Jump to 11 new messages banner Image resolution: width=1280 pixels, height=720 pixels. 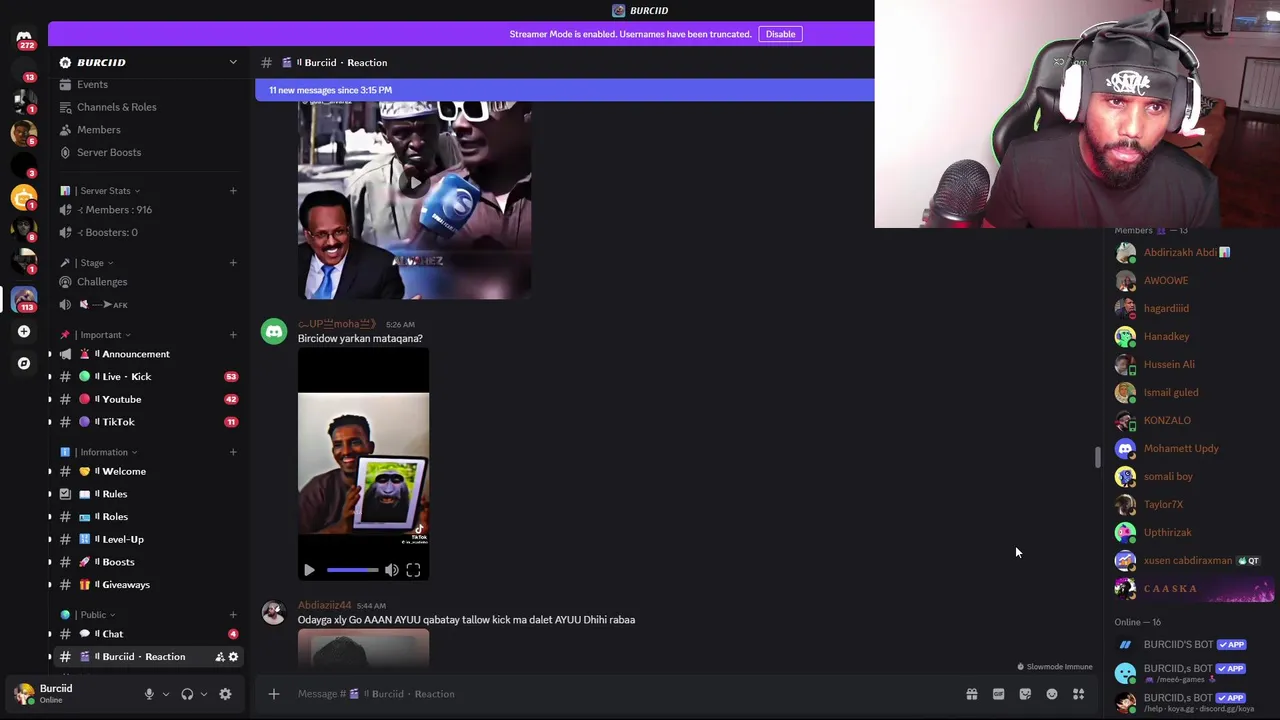click(565, 90)
